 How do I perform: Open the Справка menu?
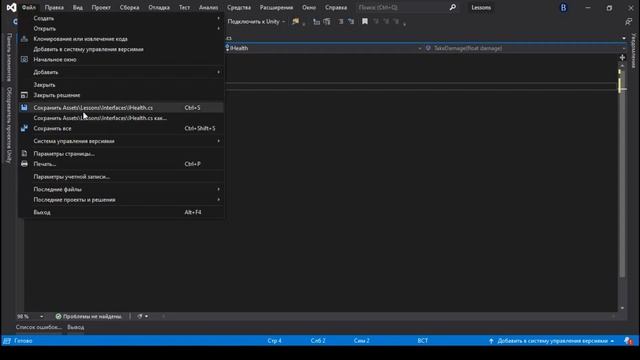(336, 7)
